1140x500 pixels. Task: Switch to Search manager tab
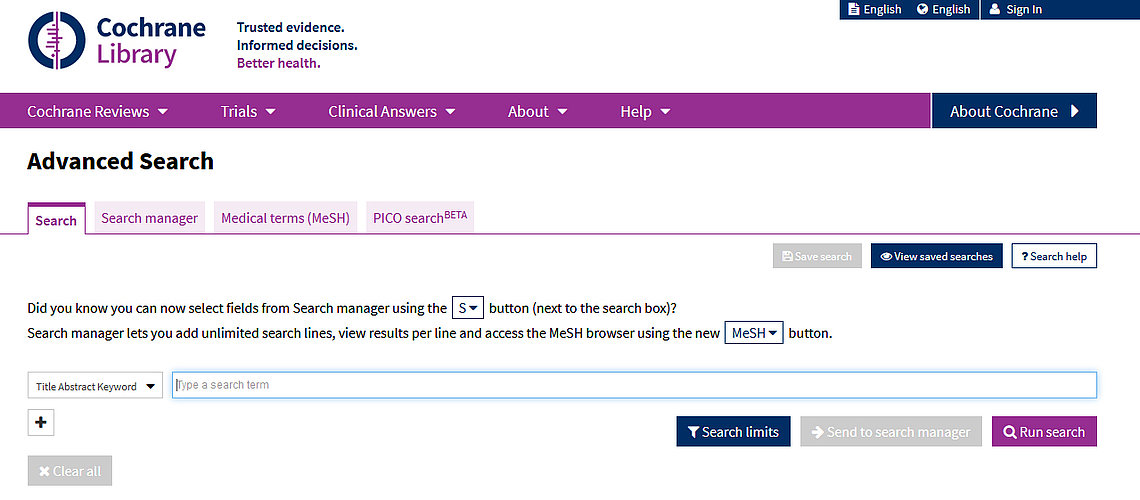click(150, 218)
